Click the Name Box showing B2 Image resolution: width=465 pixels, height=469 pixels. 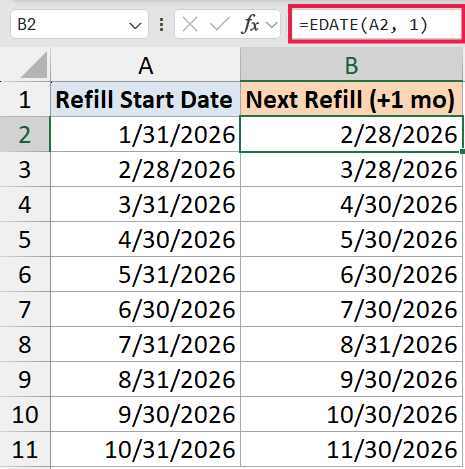click(x=79, y=24)
